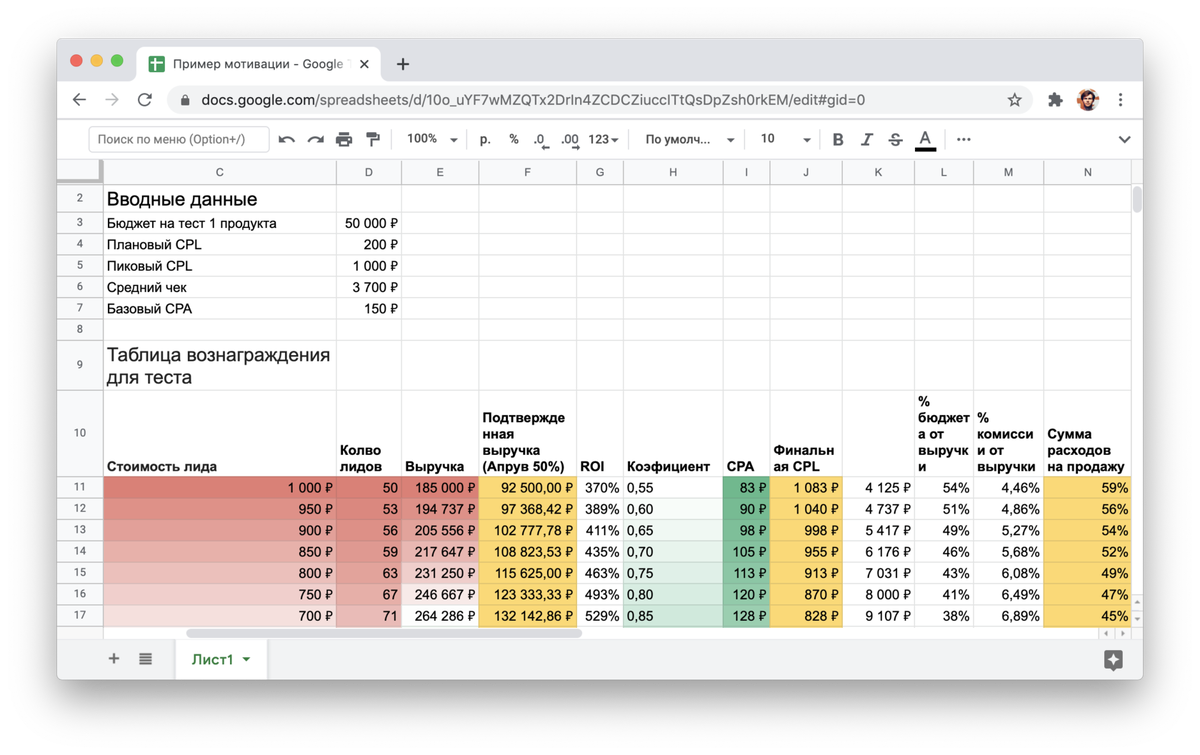Click the menu search 'Поиск по меню' field
Image resolution: width=1200 pixels, height=755 pixels.
(178, 139)
